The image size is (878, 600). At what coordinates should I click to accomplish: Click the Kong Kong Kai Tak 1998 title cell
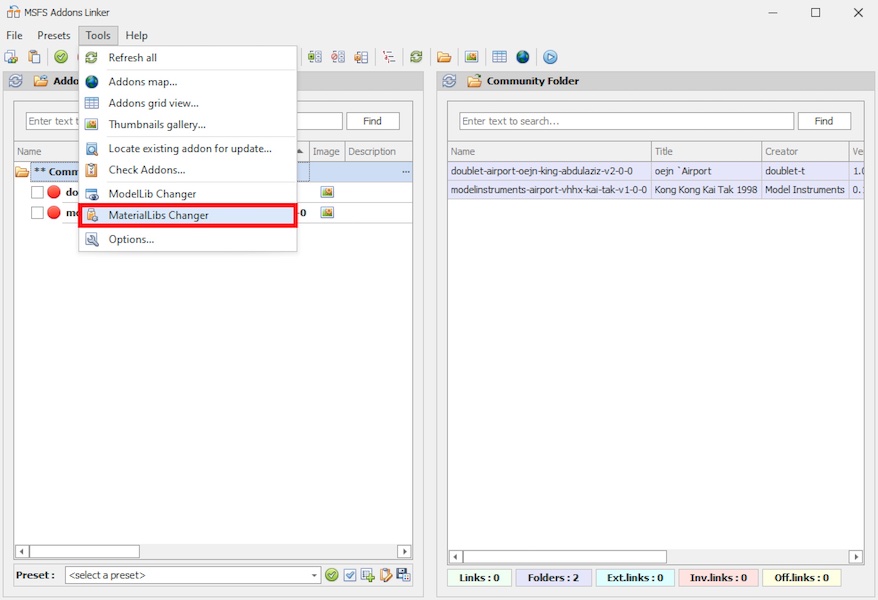(706, 190)
